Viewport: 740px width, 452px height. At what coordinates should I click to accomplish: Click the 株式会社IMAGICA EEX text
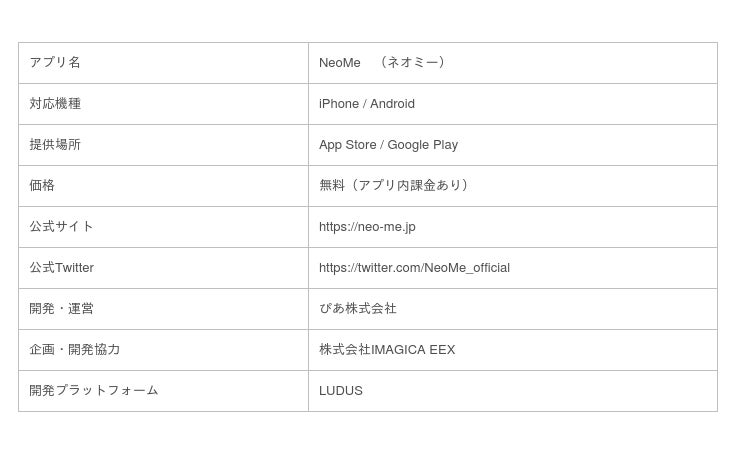pos(387,350)
